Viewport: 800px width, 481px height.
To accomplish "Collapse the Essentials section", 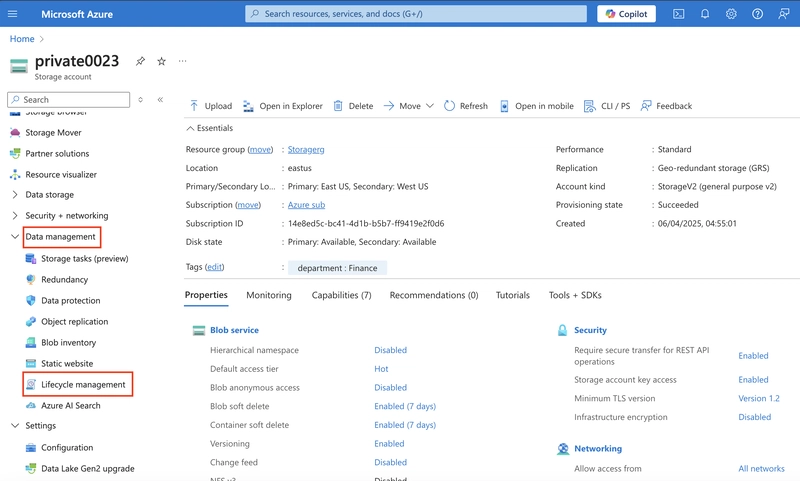I will [210, 128].
